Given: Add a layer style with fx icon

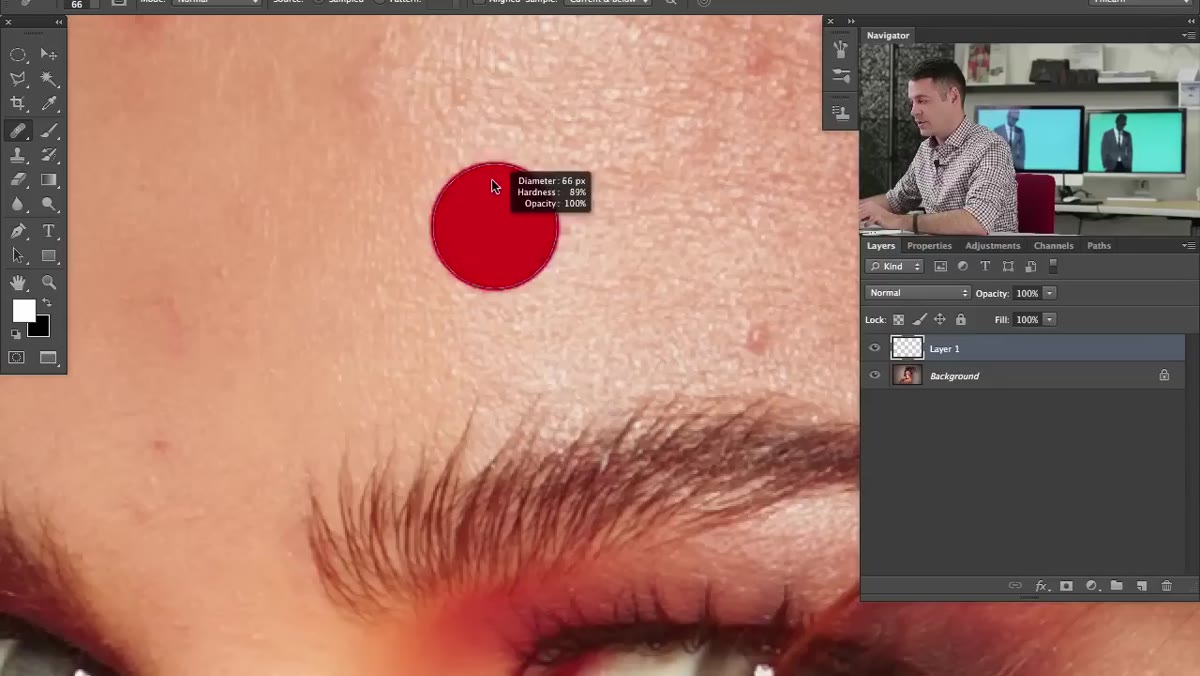Looking at the screenshot, I should [1041, 586].
